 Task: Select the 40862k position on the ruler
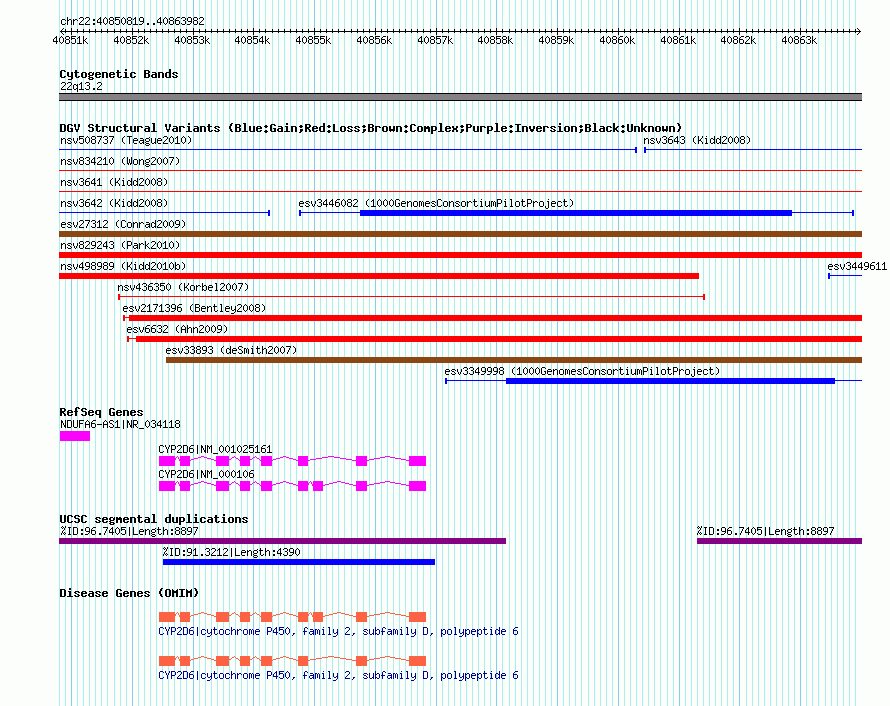738,40
